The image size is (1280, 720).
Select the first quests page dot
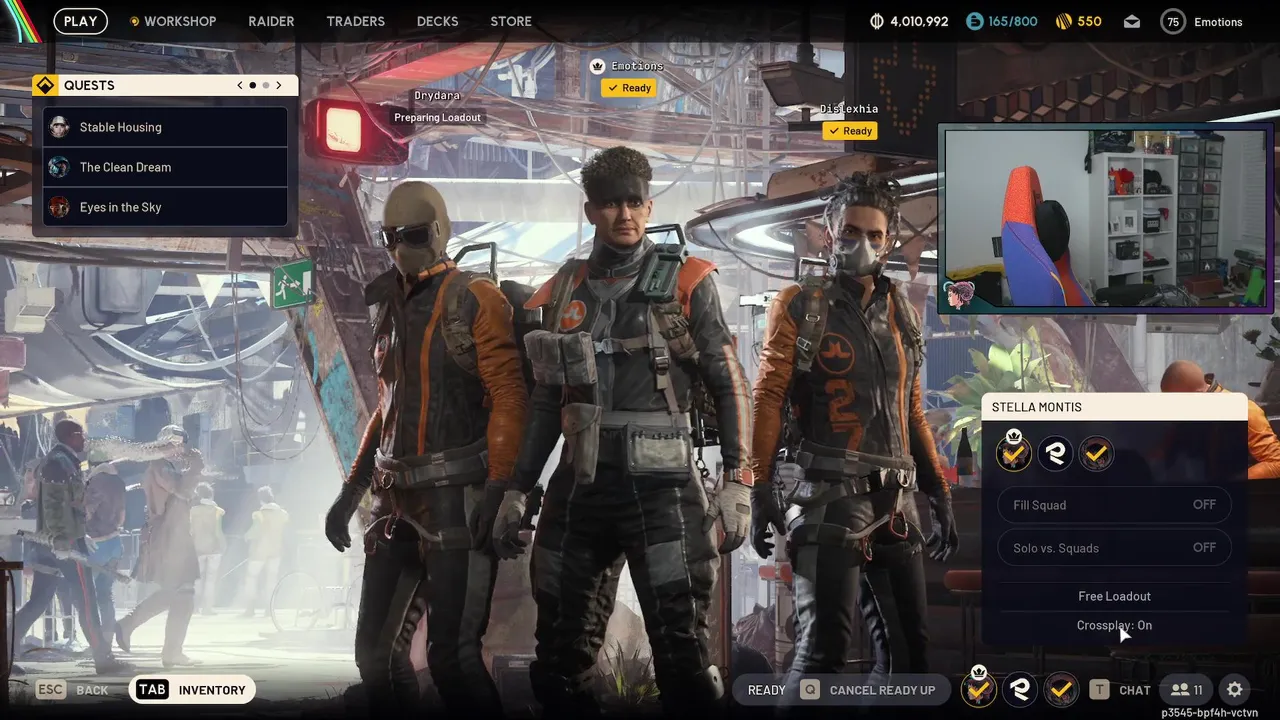click(252, 85)
